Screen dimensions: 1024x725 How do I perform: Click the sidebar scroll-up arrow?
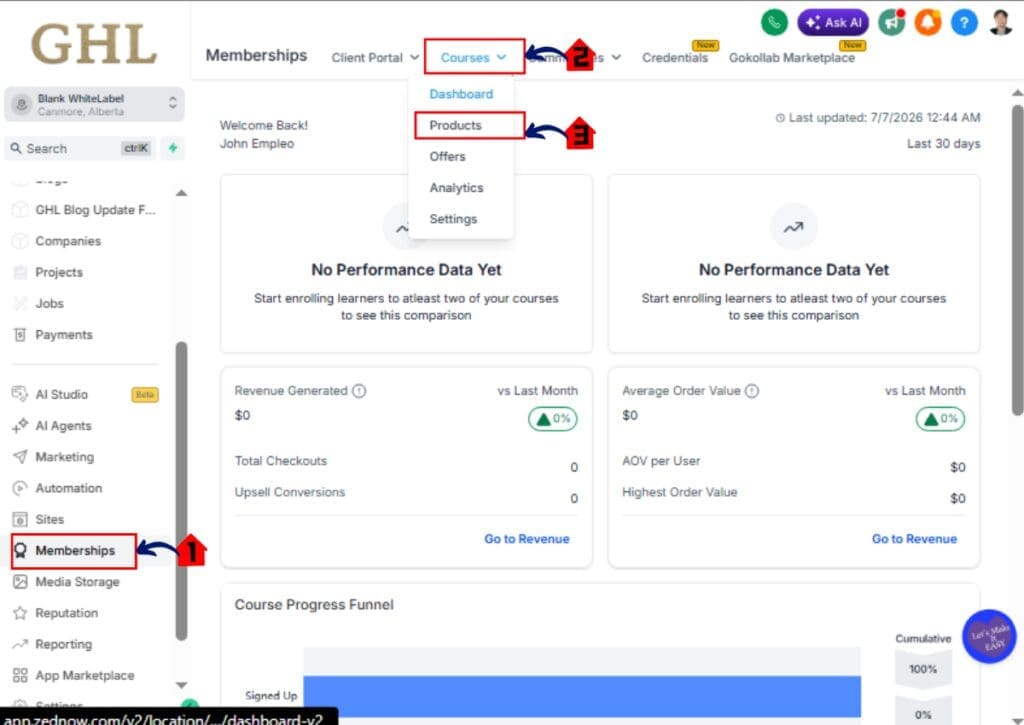click(x=182, y=193)
